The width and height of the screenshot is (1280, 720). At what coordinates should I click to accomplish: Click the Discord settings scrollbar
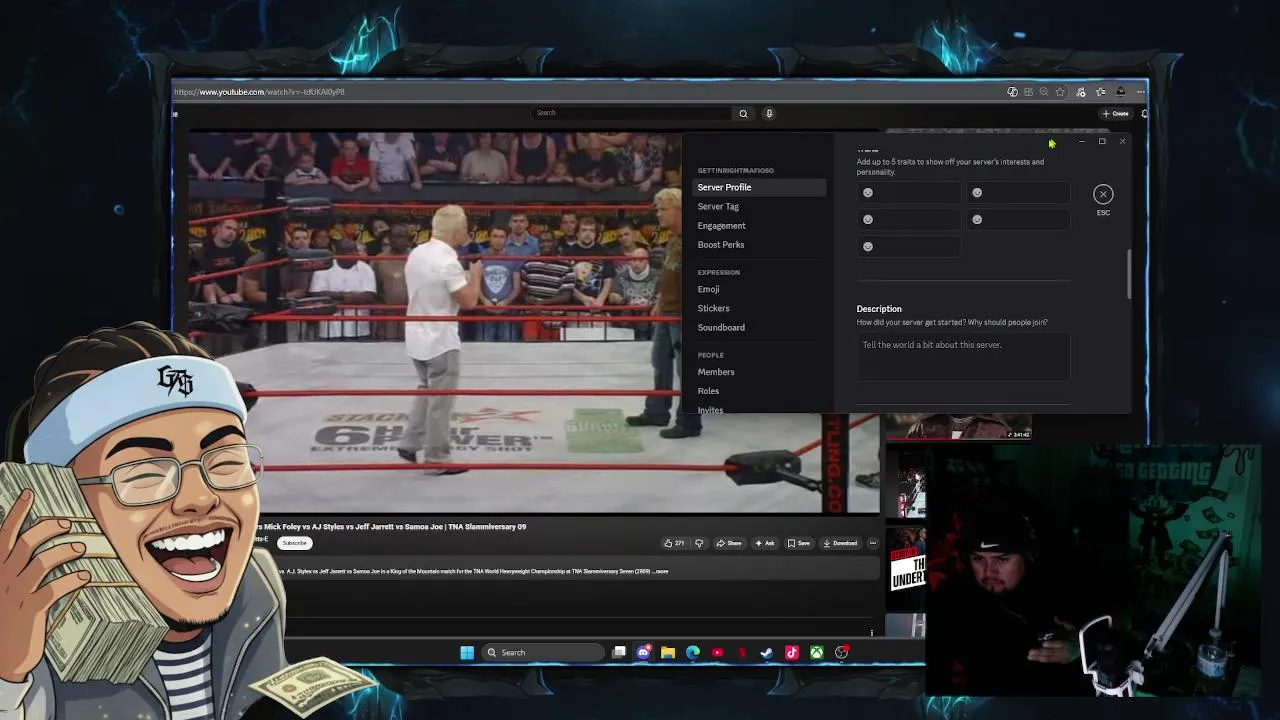[x=1129, y=274]
